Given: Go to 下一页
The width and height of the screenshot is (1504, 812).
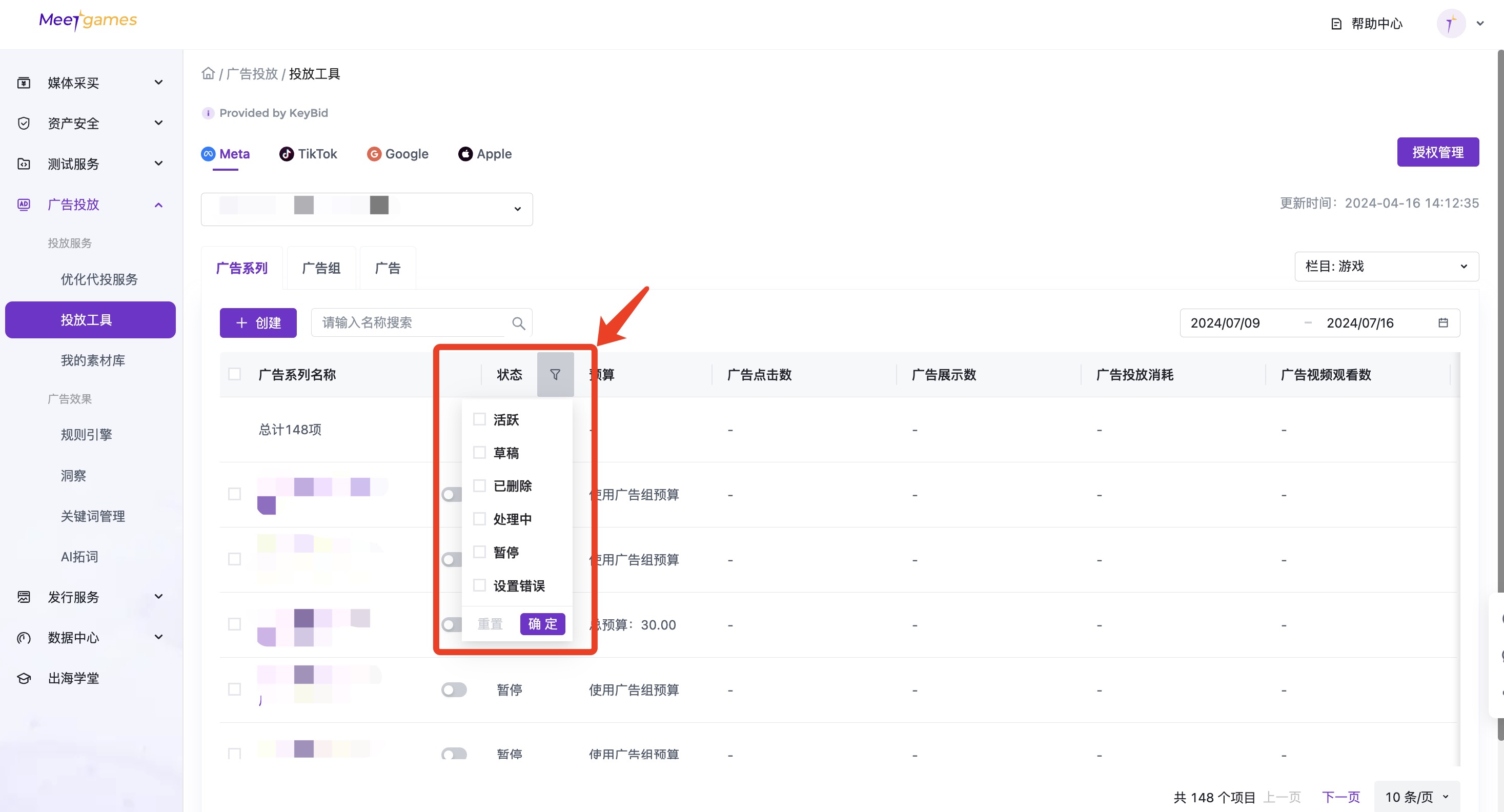Looking at the screenshot, I should coord(1340,797).
